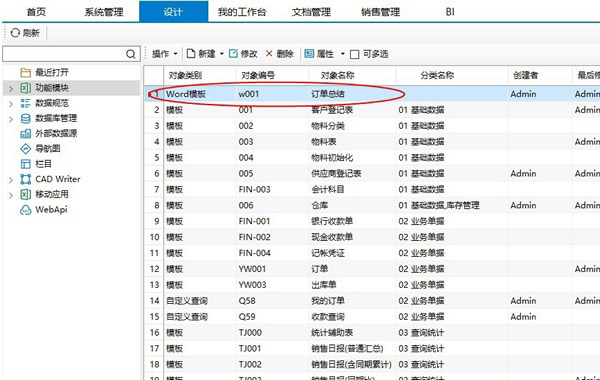The height and width of the screenshot is (380, 600).
Task: Click the CAD Writer icon
Action: pos(26,179)
